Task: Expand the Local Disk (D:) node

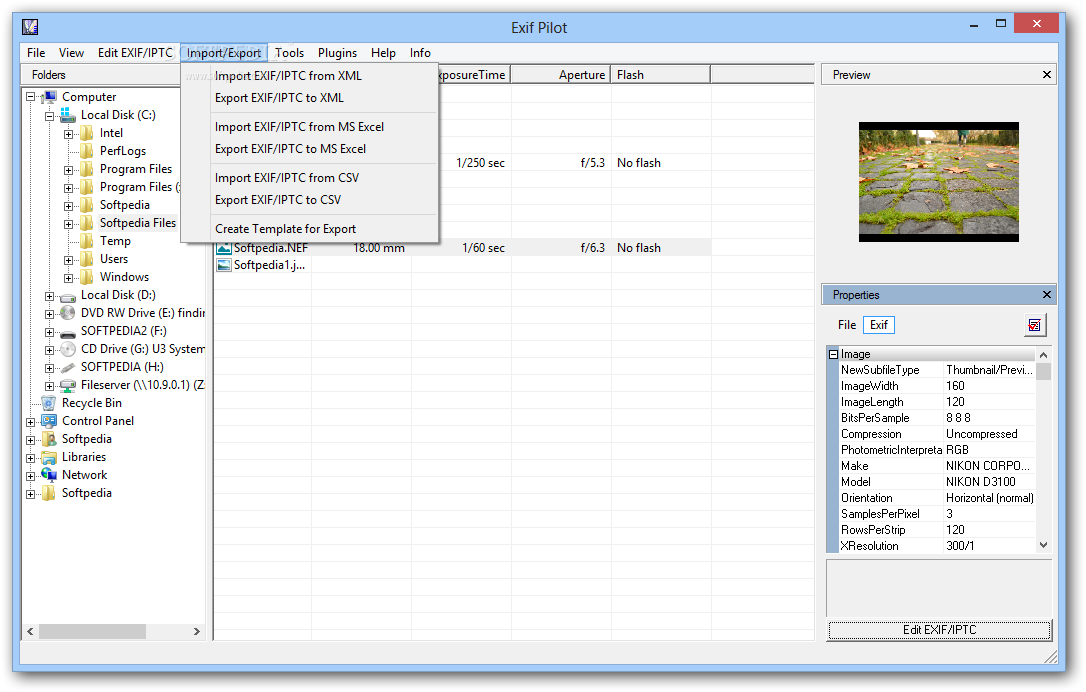Action: (x=49, y=296)
